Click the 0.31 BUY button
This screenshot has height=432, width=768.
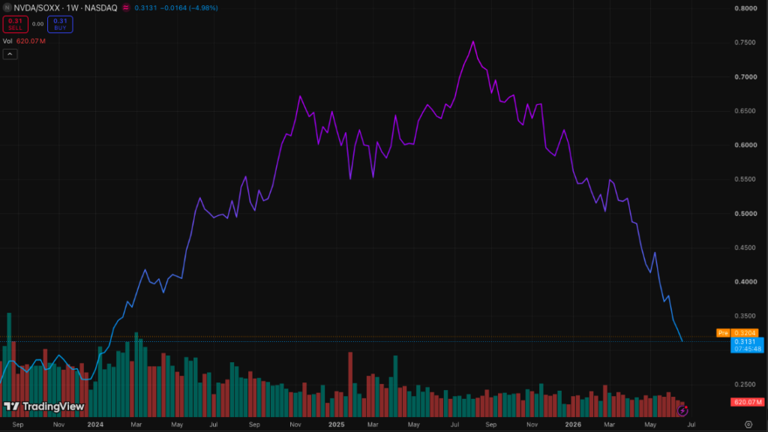[x=60, y=24]
